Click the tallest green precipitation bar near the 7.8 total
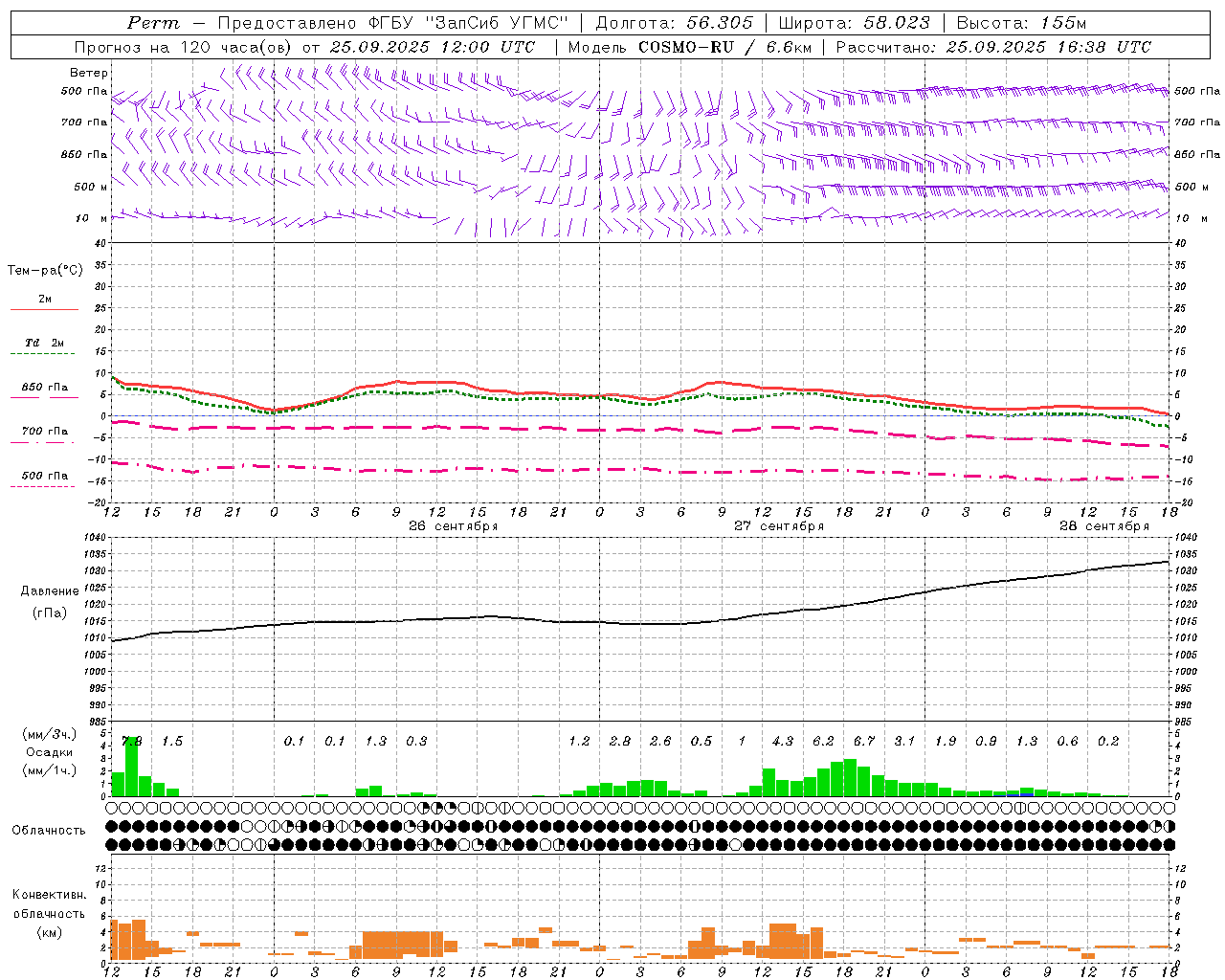This screenshot has height=980, width=1225. (x=132, y=766)
